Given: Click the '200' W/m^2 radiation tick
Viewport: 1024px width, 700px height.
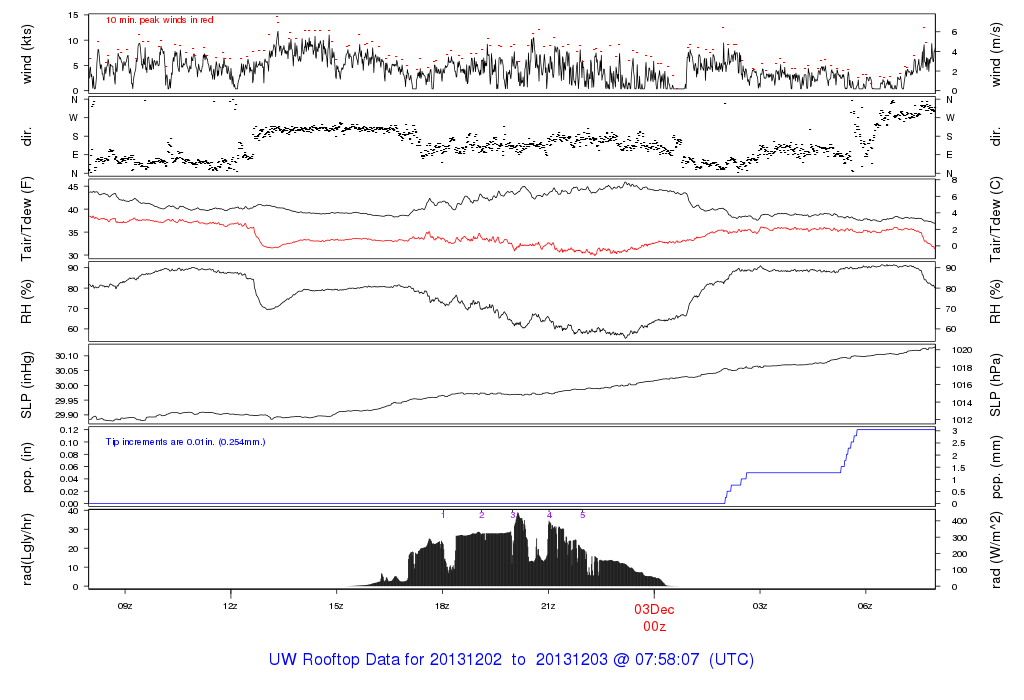Looking at the screenshot, I should pyautogui.click(x=959, y=554).
